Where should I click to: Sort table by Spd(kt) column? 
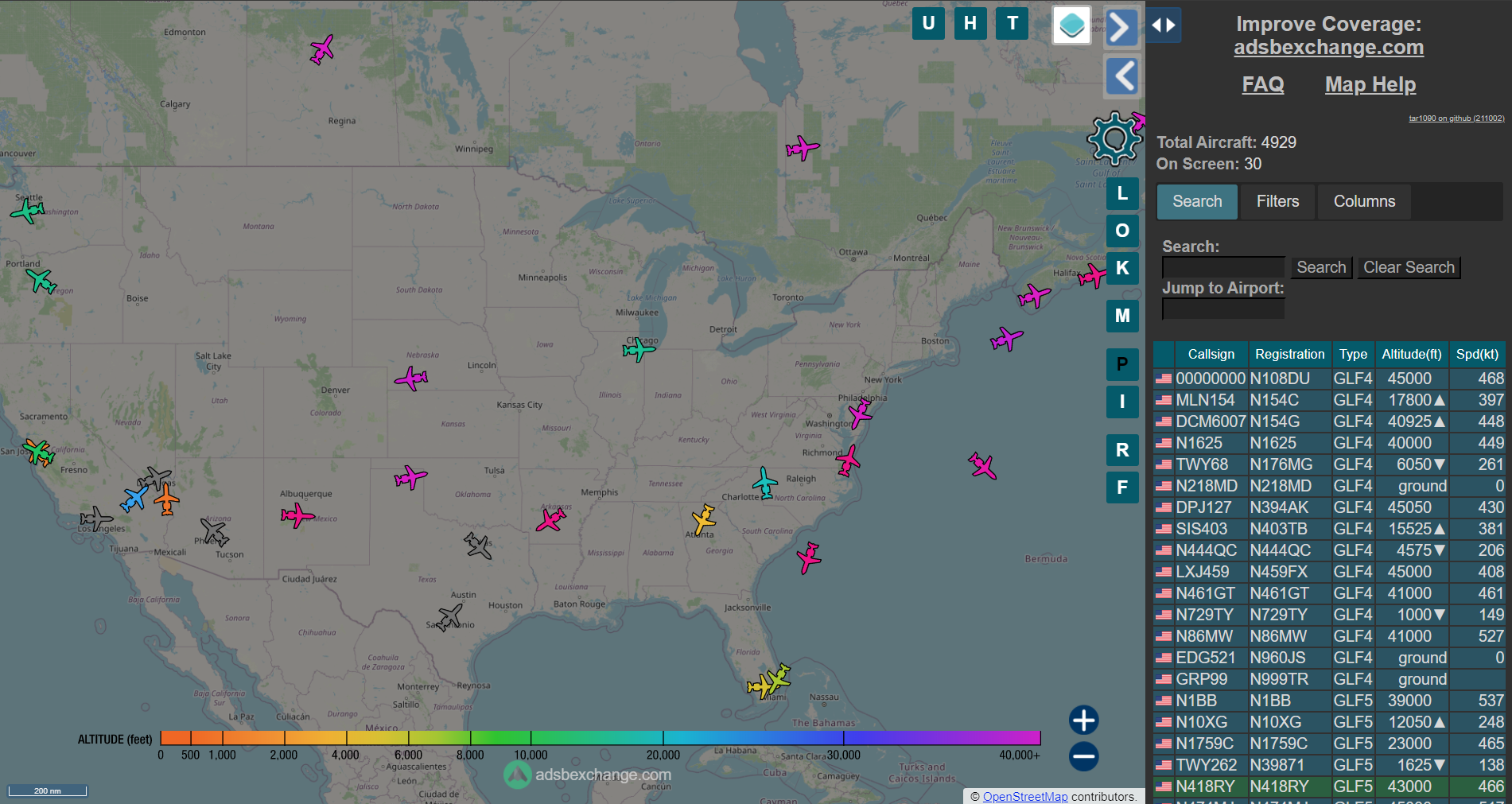tap(1477, 354)
